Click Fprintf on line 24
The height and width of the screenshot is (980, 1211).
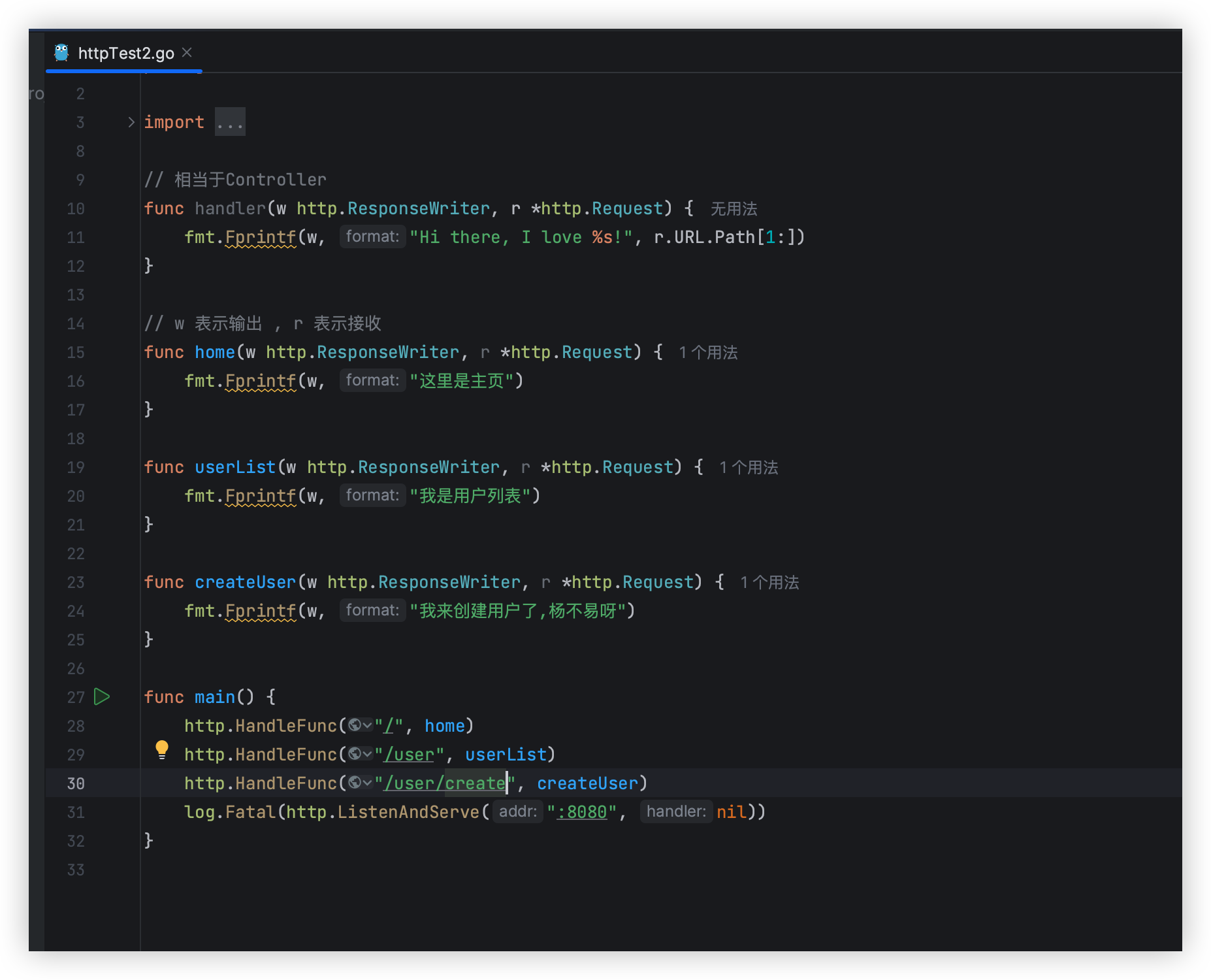[x=261, y=611]
